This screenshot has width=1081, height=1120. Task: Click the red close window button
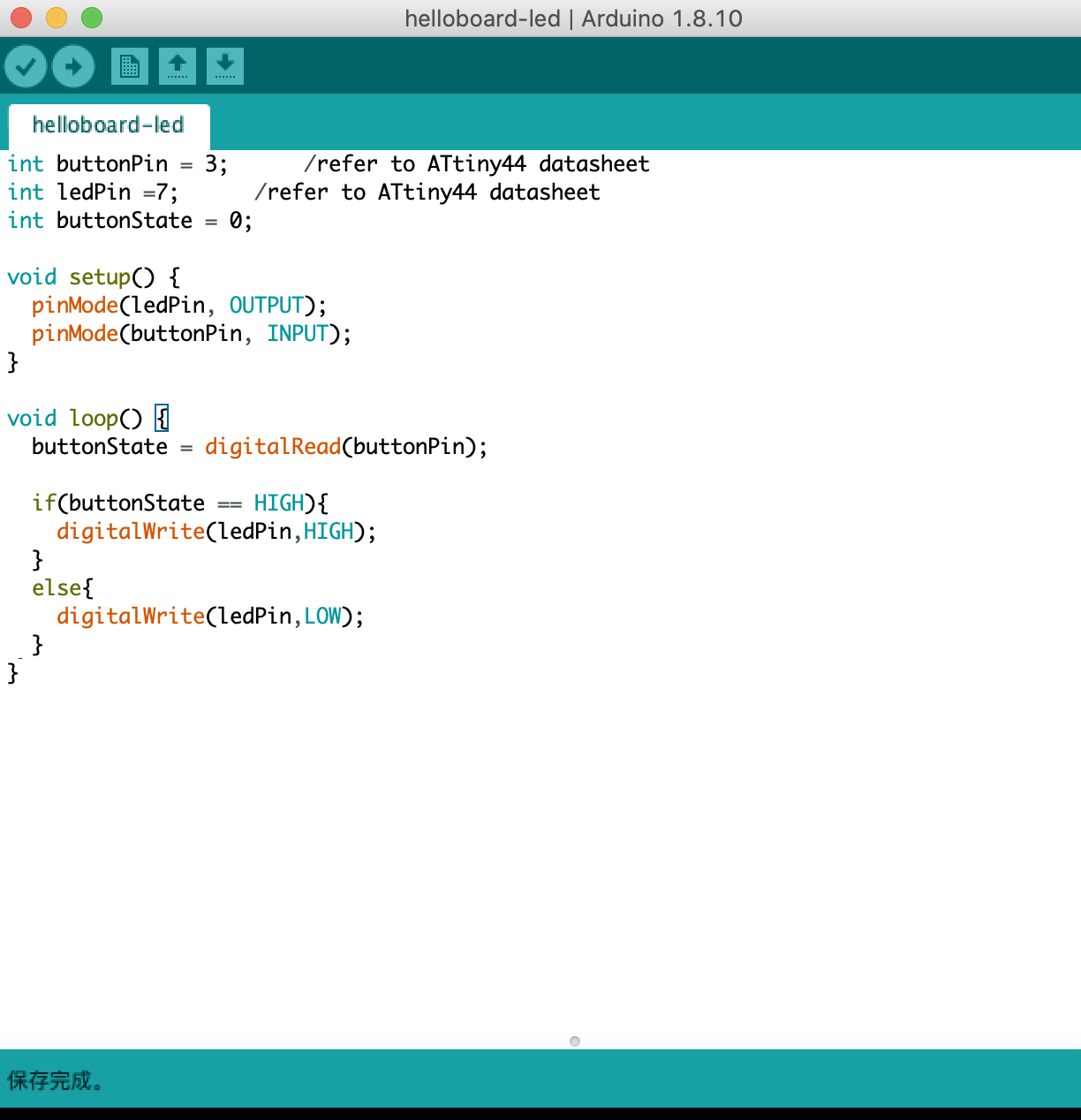pos(21,18)
